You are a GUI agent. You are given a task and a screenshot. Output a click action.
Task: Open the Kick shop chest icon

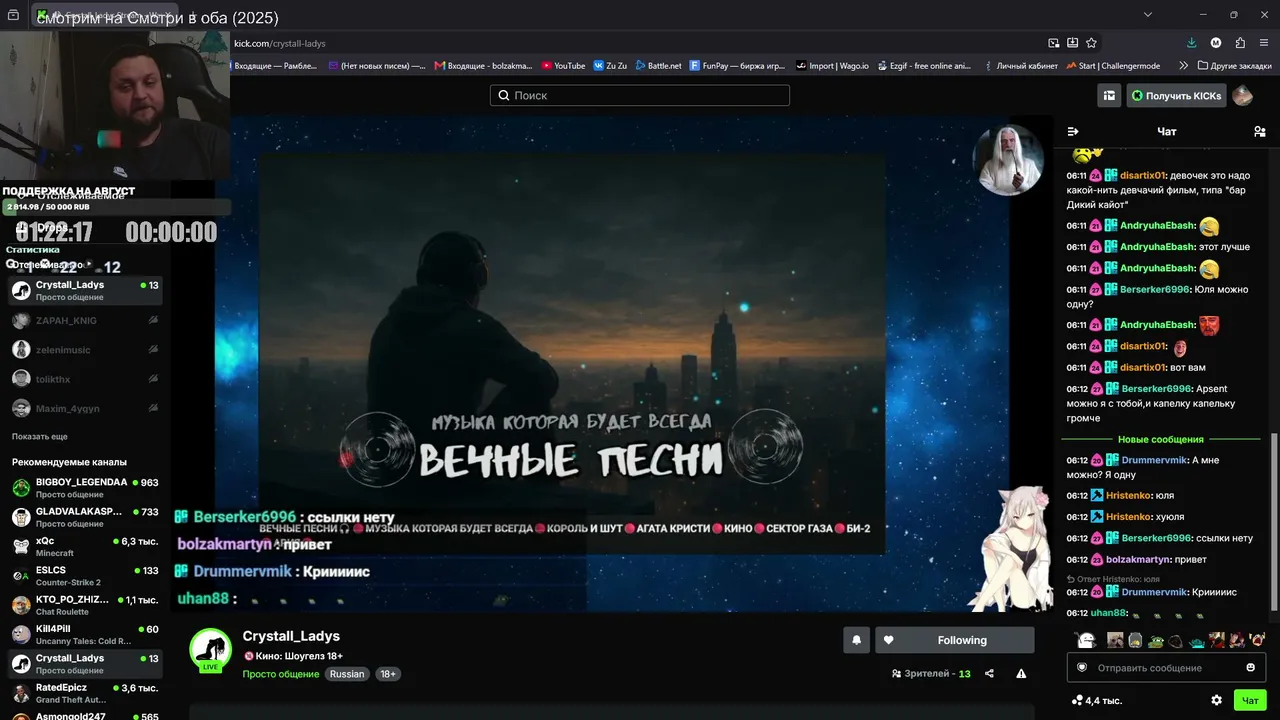(1109, 96)
